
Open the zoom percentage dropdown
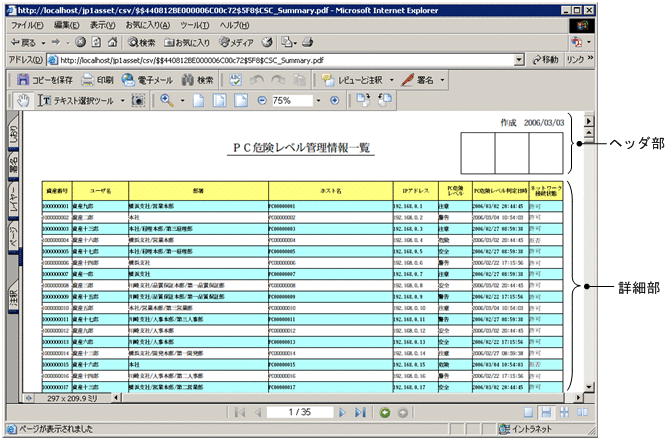click(318, 101)
